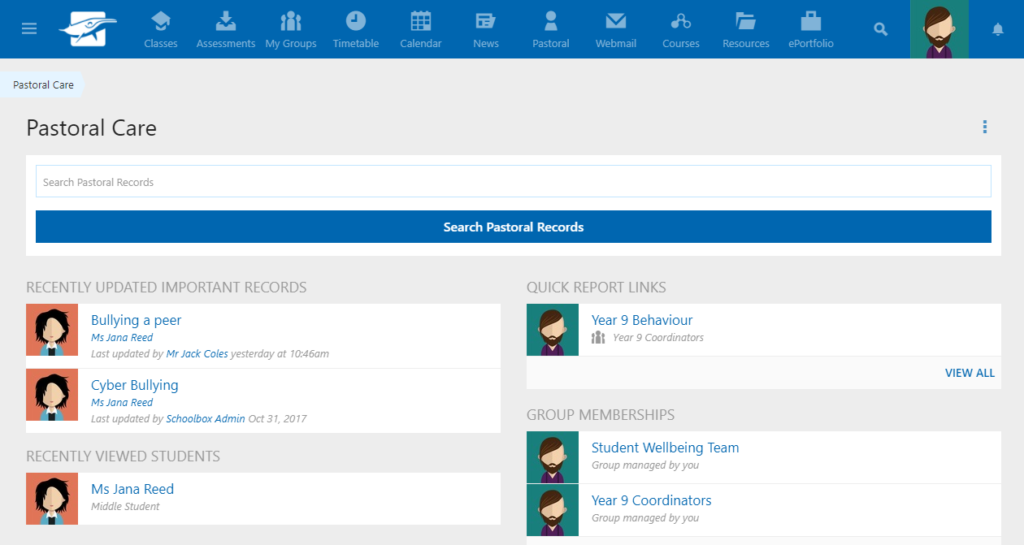This screenshot has height=545, width=1024.
Task: Click the Schoolbox home logo
Action: (x=88, y=29)
